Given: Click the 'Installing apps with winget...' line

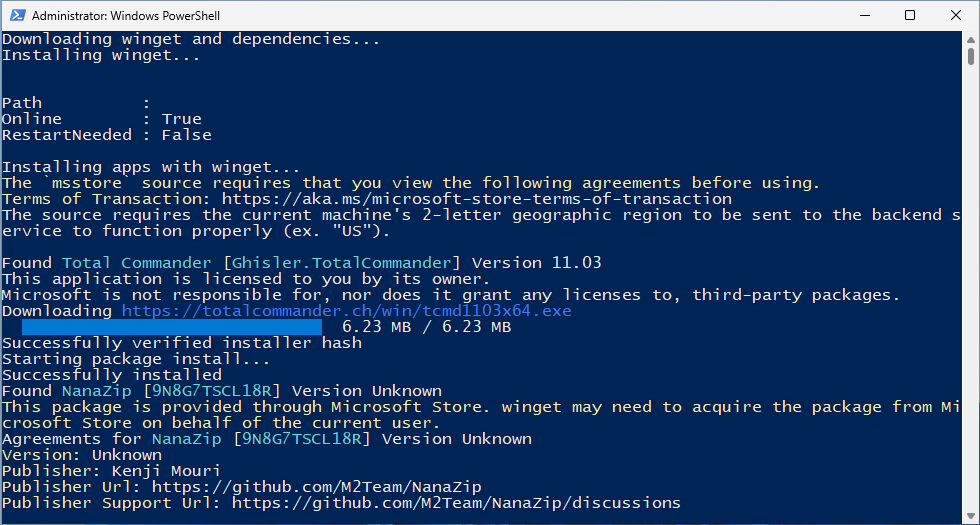Looking at the screenshot, I should click(152, 167).
